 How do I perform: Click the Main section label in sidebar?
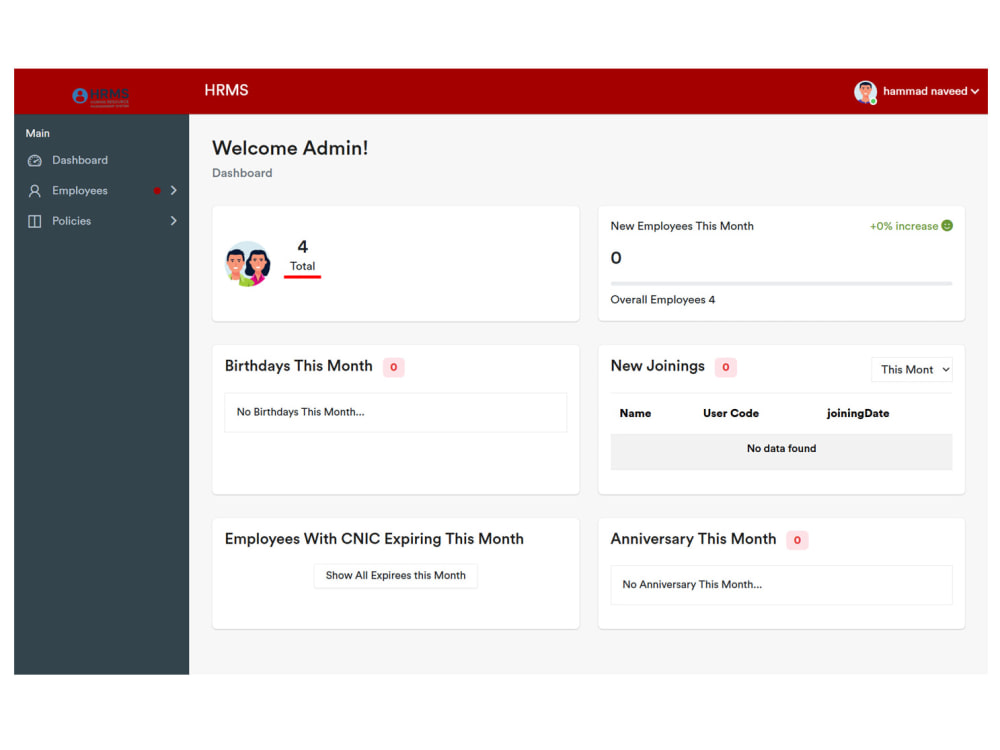pos(38,134)
